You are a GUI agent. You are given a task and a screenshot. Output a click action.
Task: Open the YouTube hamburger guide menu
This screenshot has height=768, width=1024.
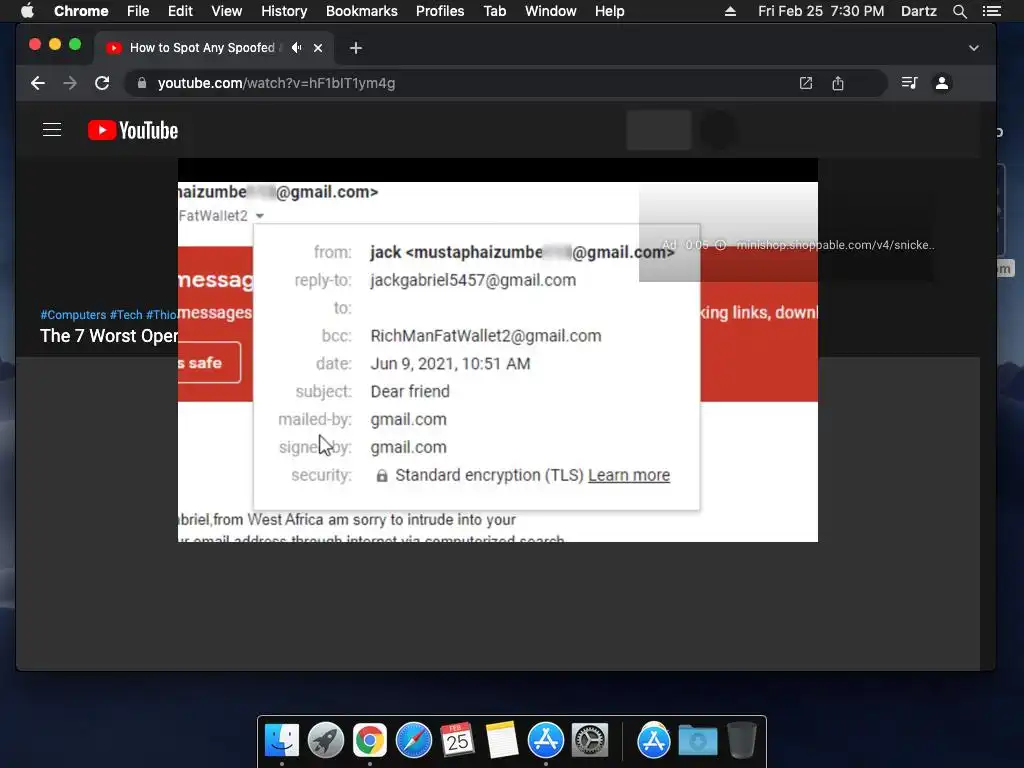tap(52, 130)
